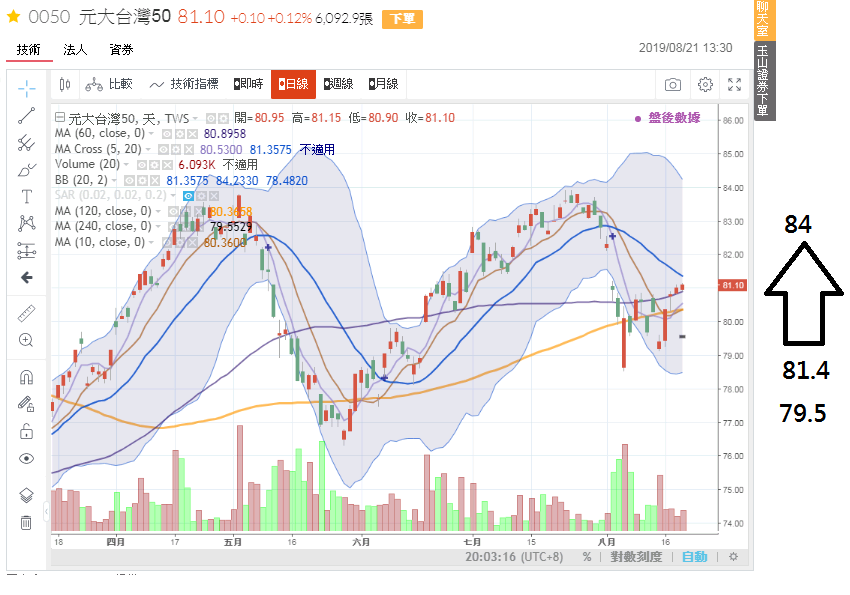Open the 技術 tab
The image size is (850, 595).
[29, 50]
